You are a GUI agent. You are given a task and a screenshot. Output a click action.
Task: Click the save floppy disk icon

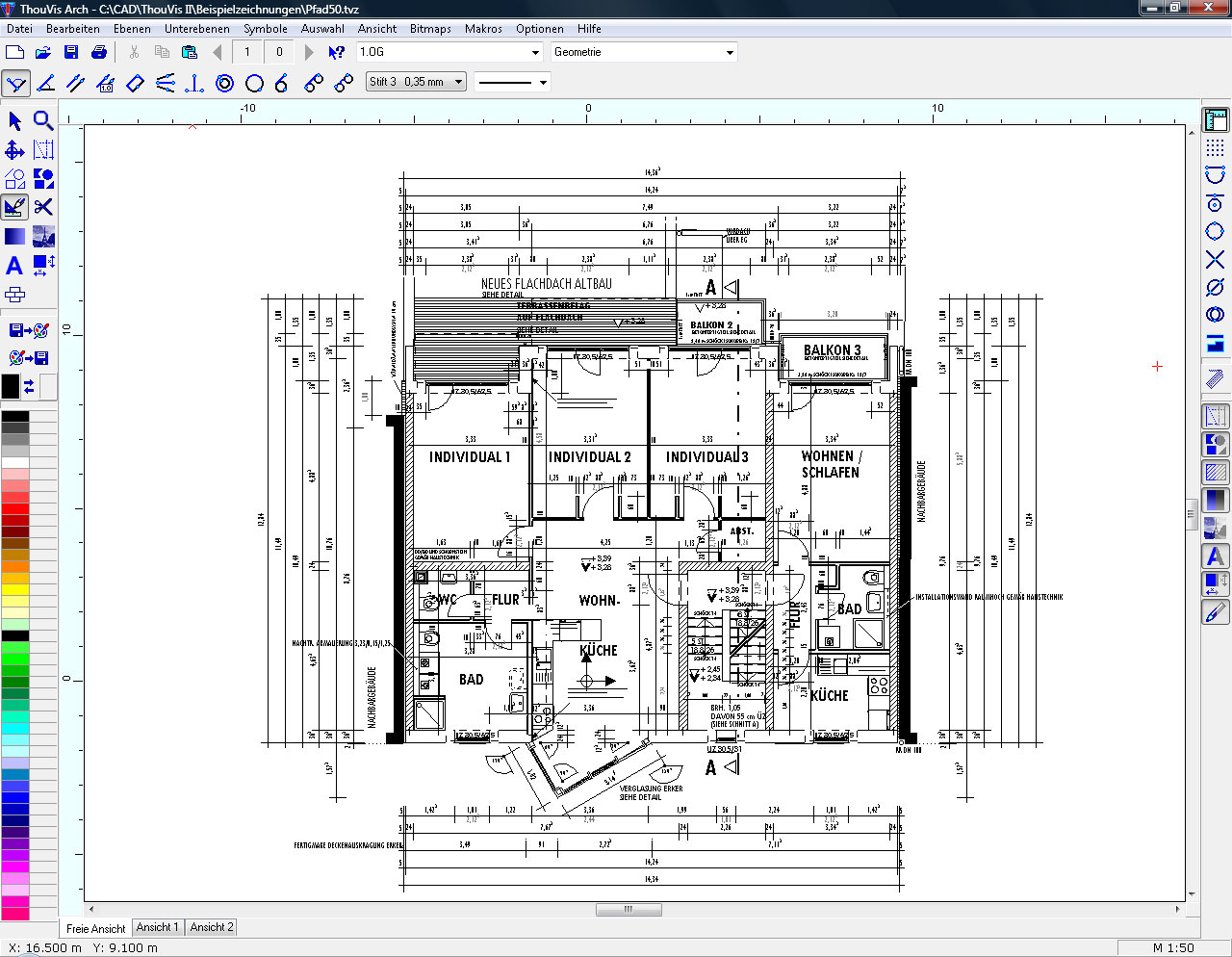pos(71,52)
